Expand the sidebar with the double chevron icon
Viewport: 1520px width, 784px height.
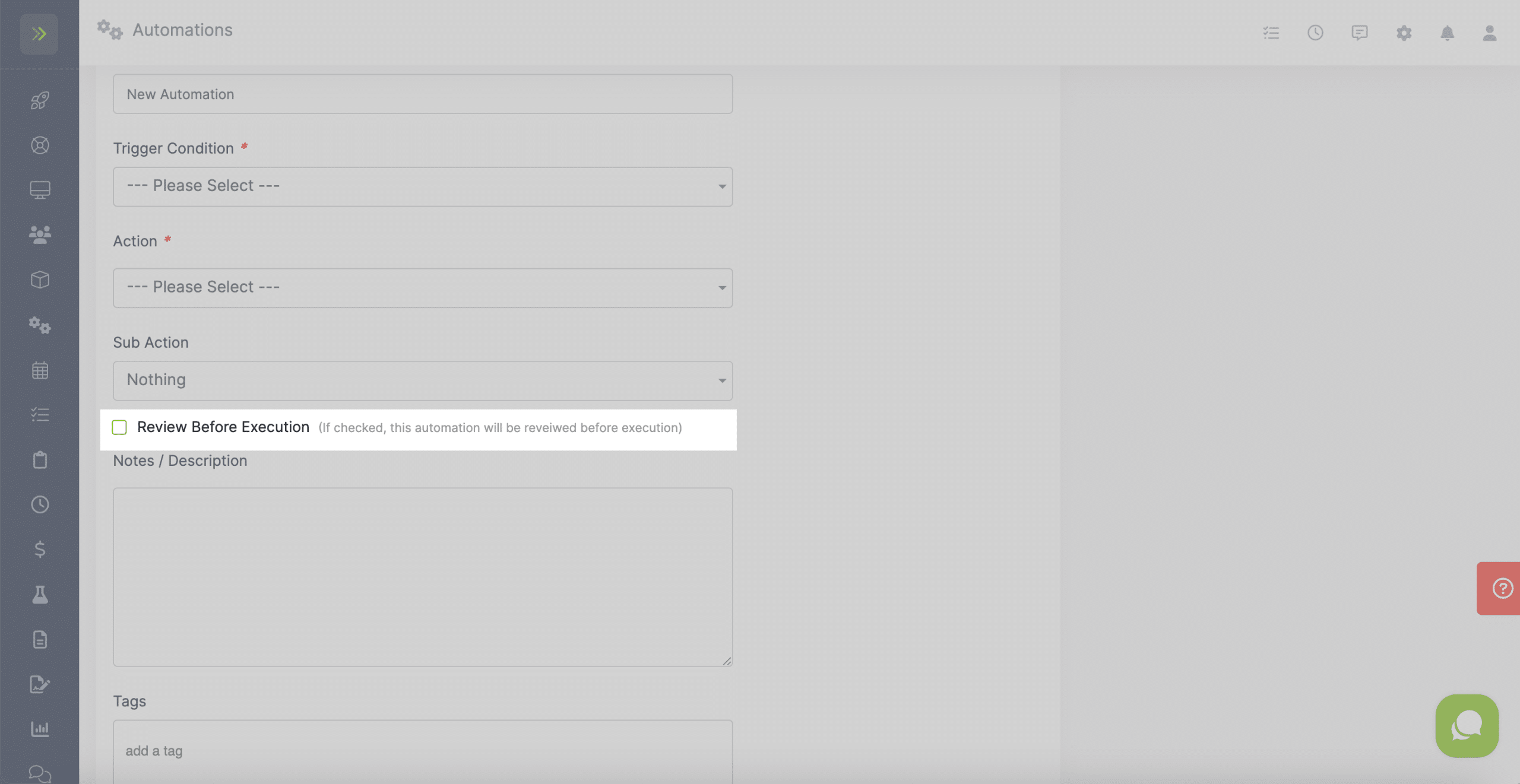click(x=39, y=34)
